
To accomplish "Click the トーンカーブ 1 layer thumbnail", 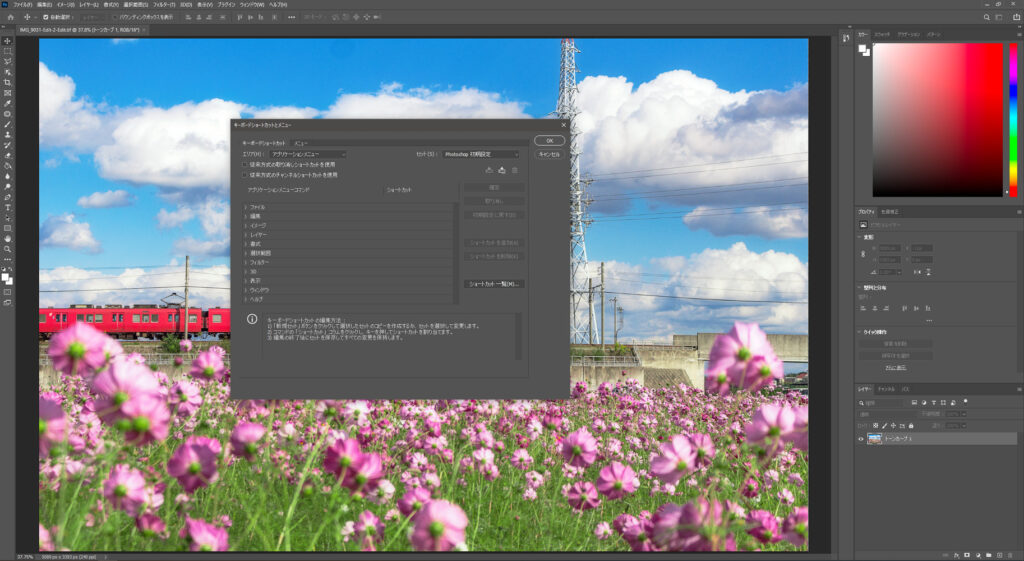I will click(x=874, y=439).
